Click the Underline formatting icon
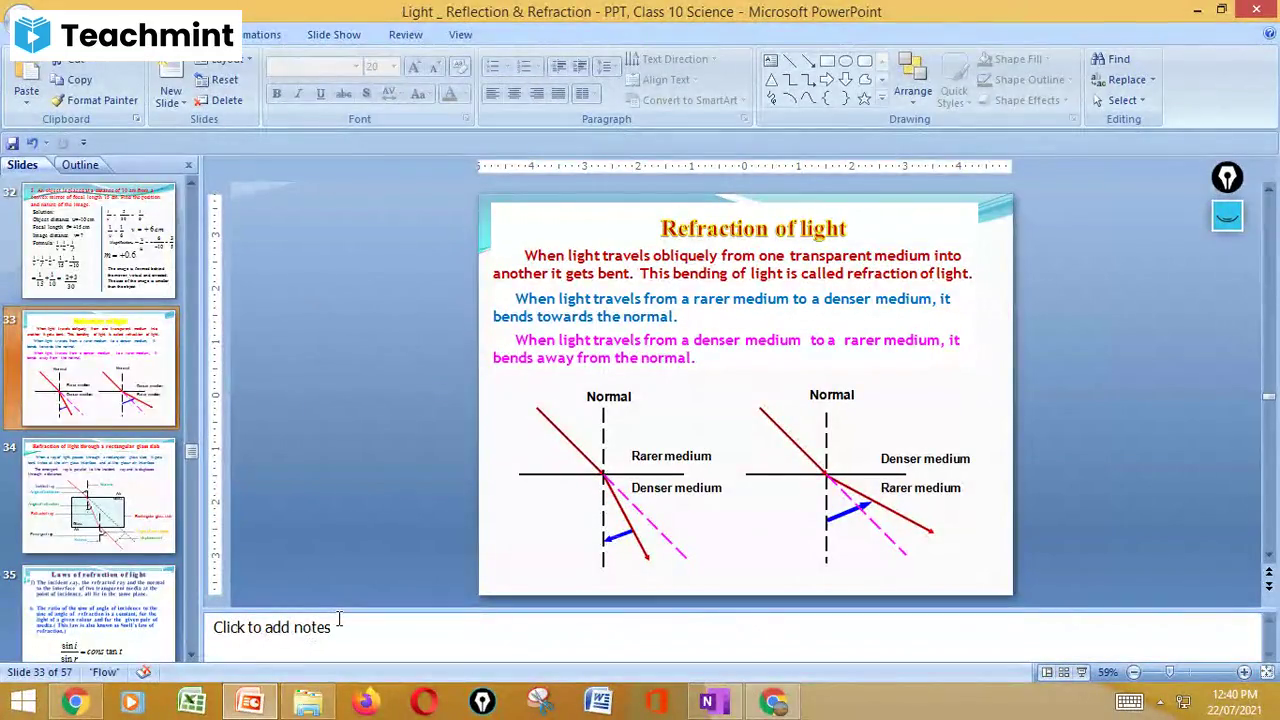 [x=320, y=93]
